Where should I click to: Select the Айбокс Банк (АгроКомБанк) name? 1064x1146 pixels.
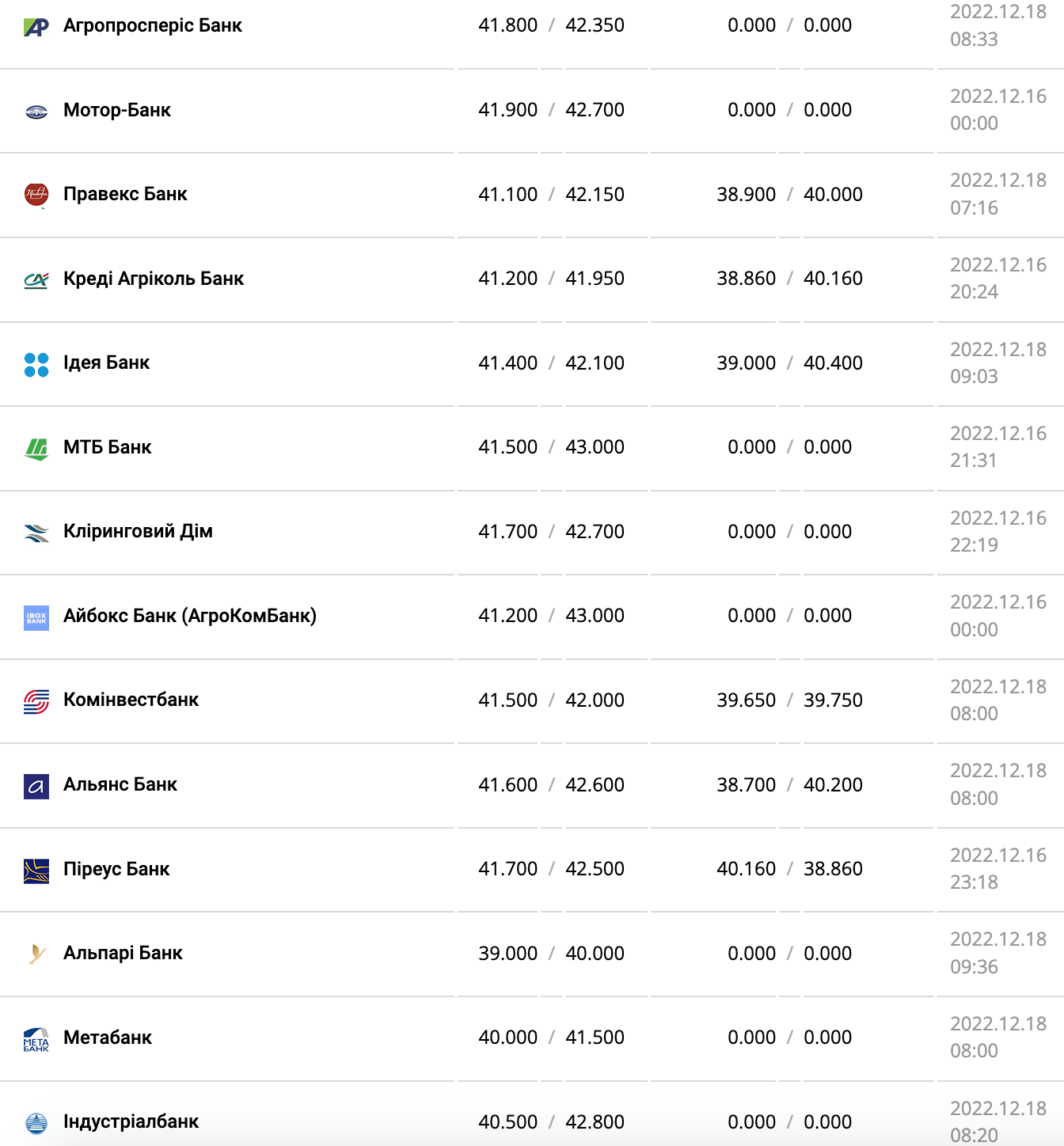coord(190,616)
